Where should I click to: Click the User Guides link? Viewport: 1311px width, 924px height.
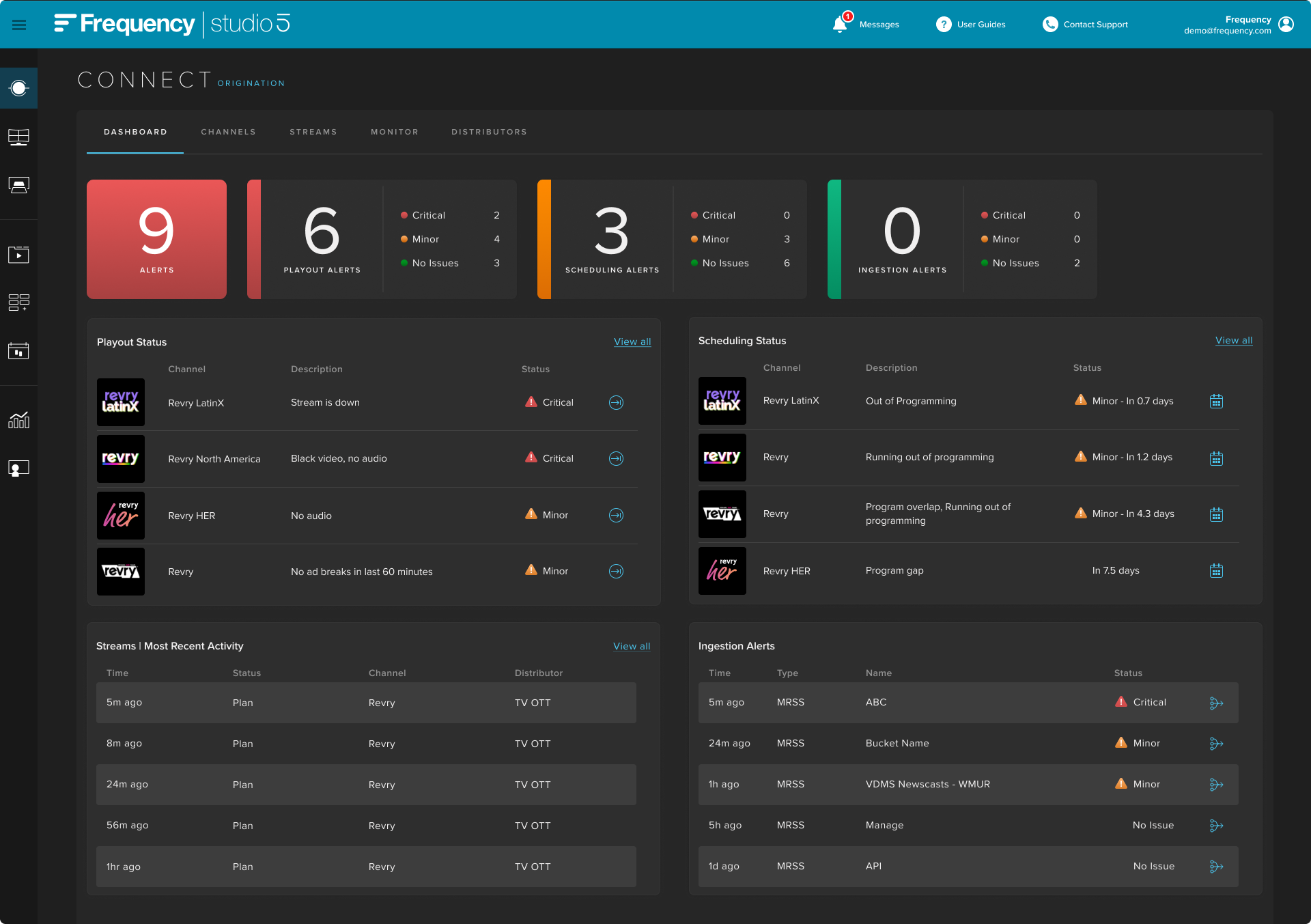point(981,25)
